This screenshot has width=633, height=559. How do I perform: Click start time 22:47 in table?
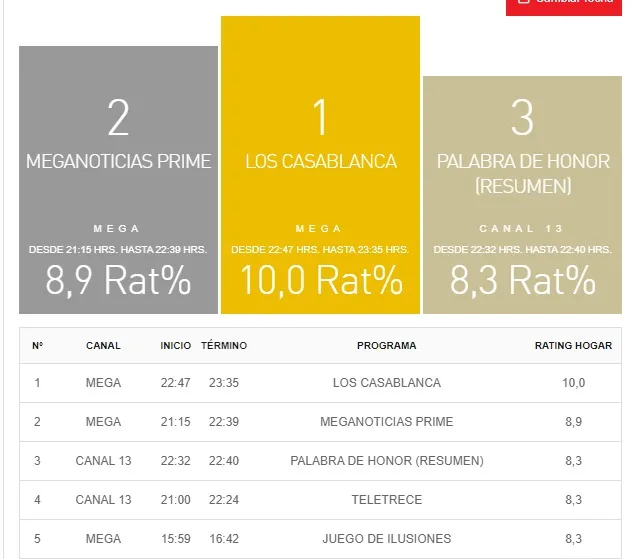click(x=176, y=383)
